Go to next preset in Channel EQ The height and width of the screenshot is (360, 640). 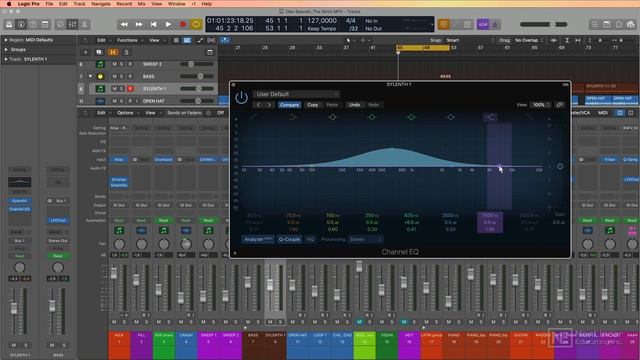click(x=269, y=105)
